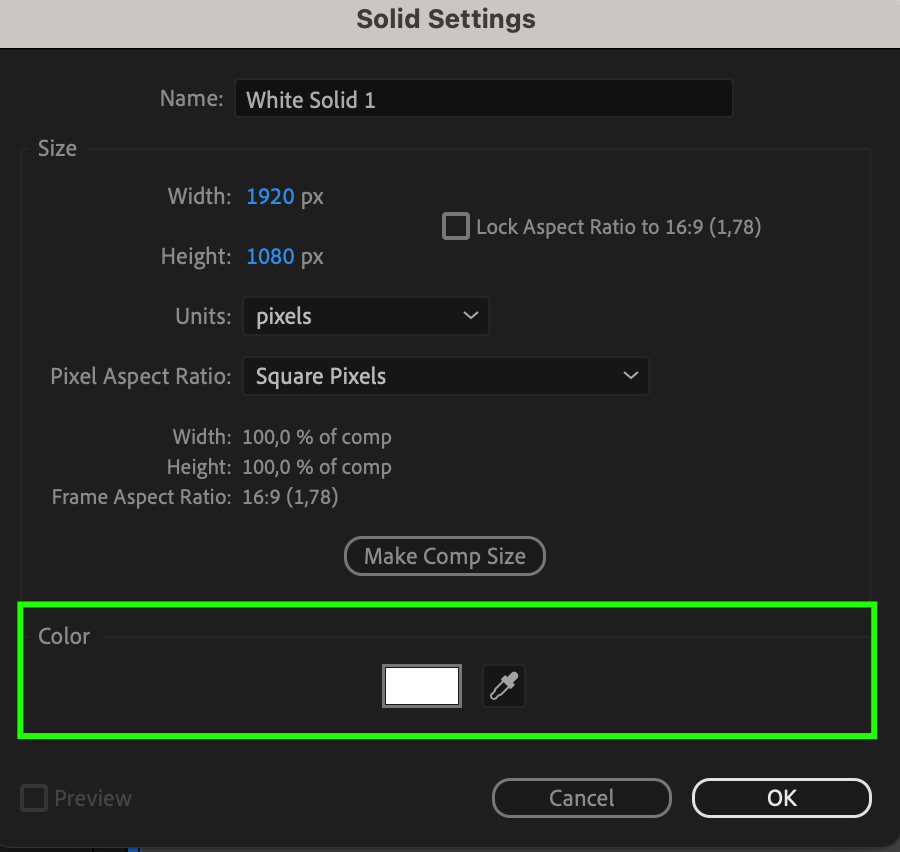This screenshot has width=900, height=852.
Task: Select the Height value 1080
Action: (x=270, y=257)
